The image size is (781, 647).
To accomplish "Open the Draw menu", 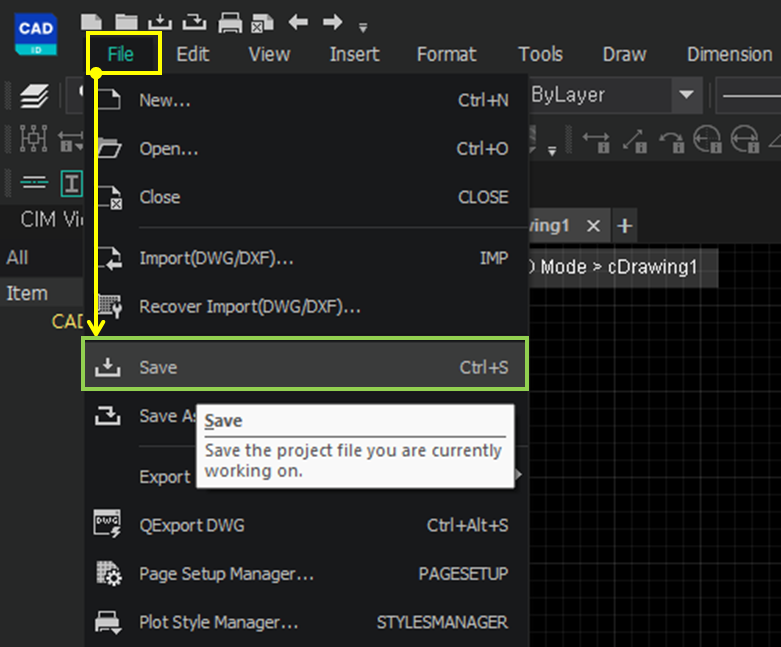I will point(624,54).
